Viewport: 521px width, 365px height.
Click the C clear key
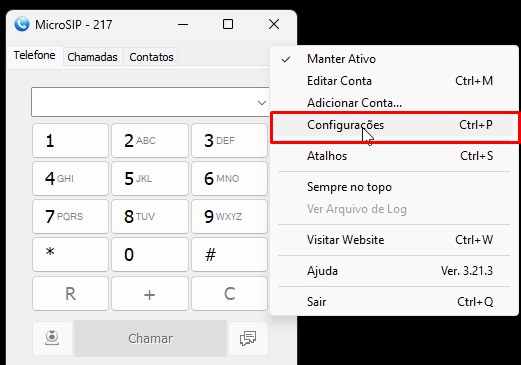pyautogui.click(x=229, y=294)
